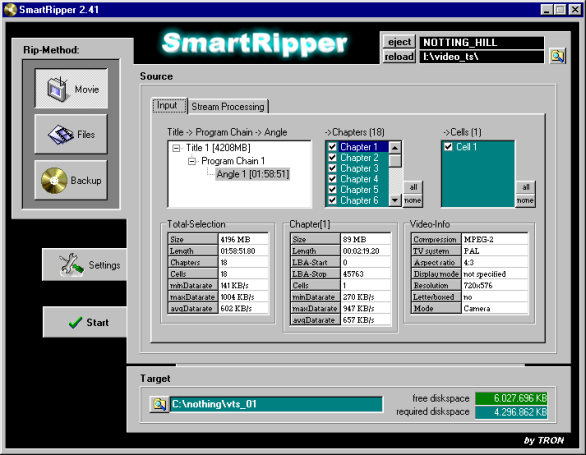Click TV system value PAL
586x455 pixels.
[495, 251]
